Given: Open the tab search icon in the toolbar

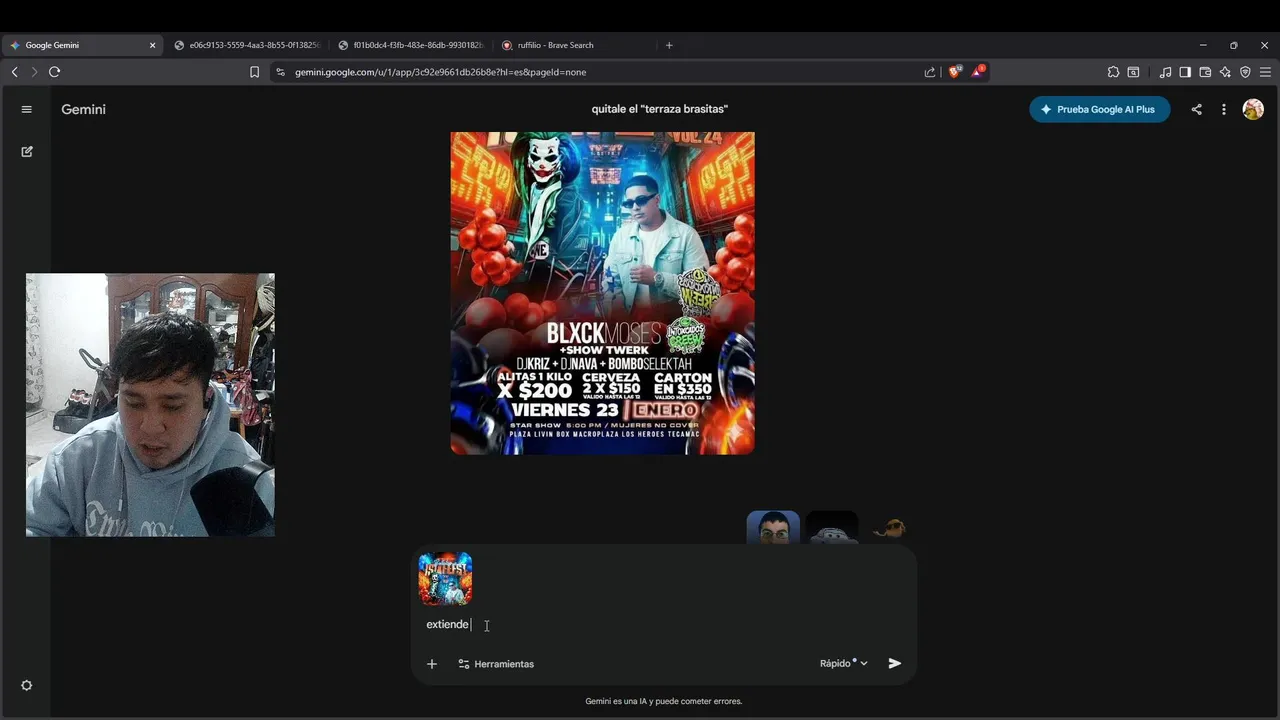Looking at the screenshot, I should point(1133,72).
